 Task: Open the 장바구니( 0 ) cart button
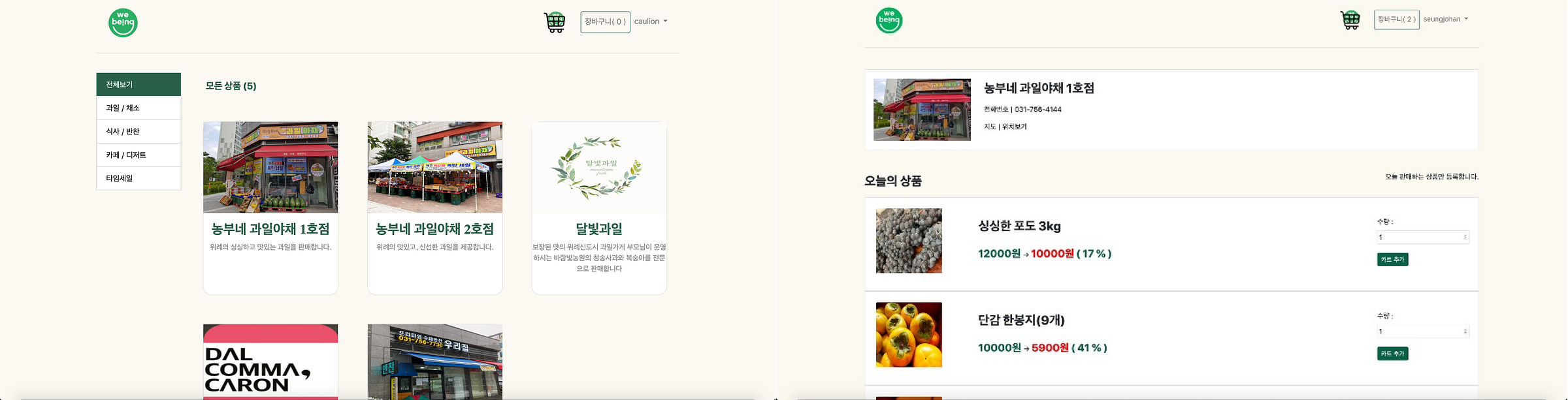coord(606,22)
